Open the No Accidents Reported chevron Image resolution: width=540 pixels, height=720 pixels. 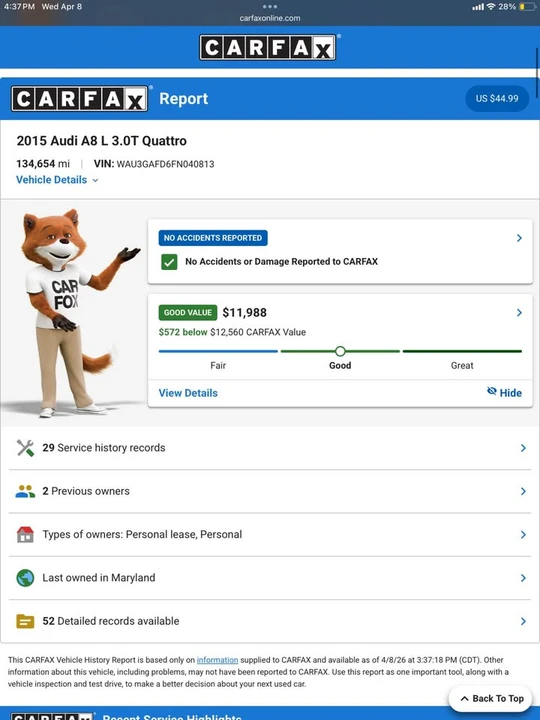pos(519,238)
